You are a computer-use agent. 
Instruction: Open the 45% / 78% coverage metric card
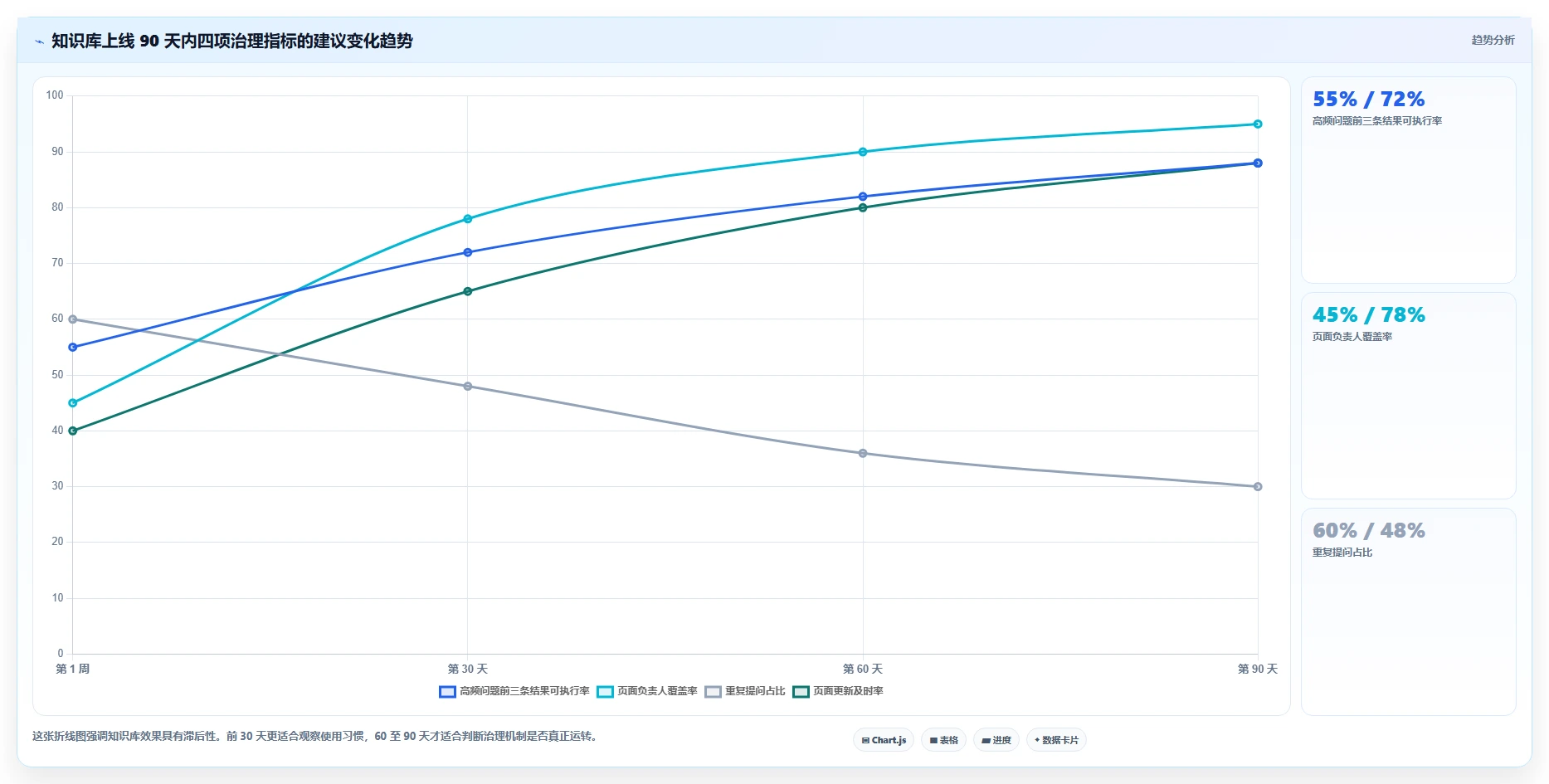click(x=1408, y=396)
